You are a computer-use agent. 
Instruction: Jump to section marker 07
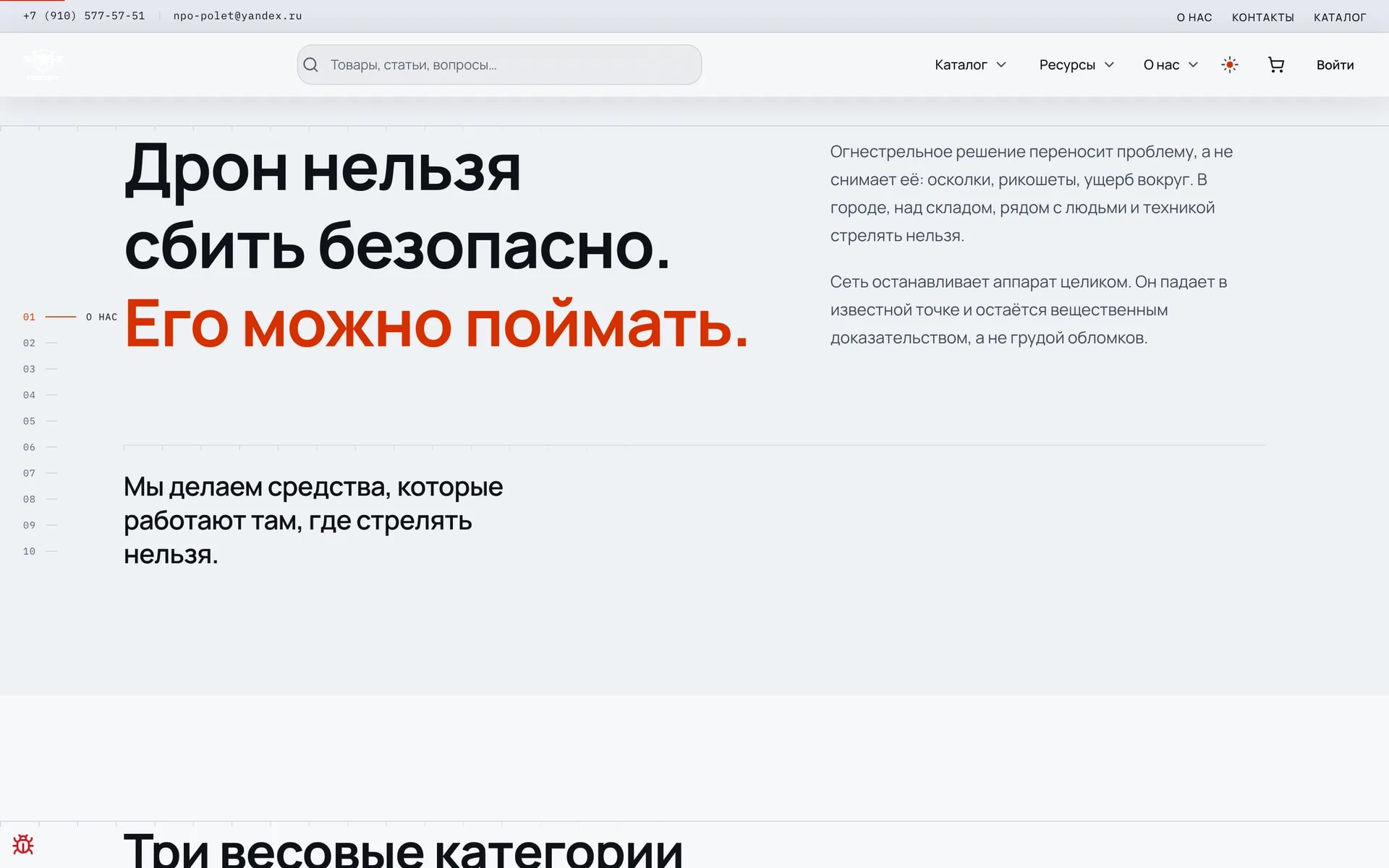click(x=40, y=473)
